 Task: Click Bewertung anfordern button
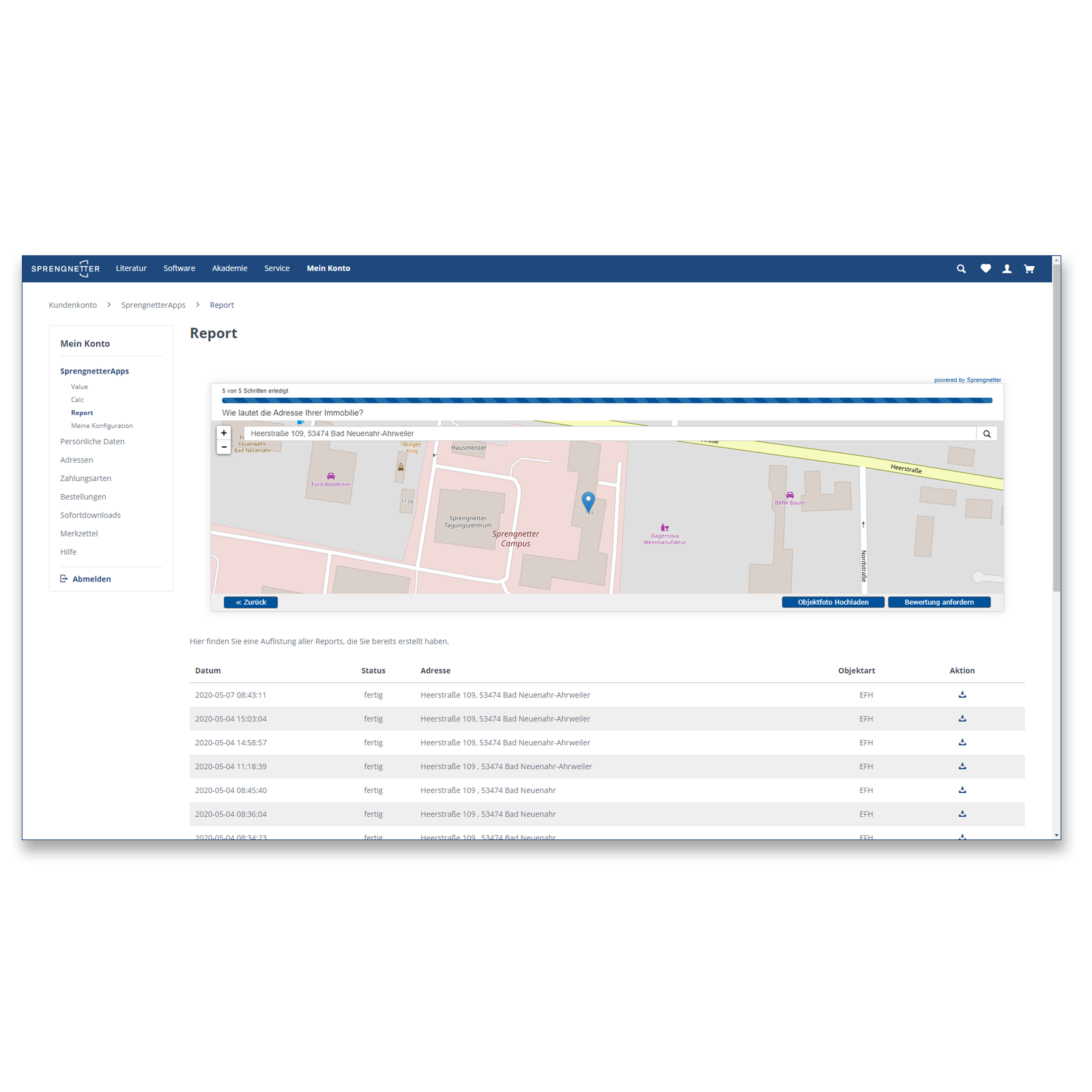[939, 602]
